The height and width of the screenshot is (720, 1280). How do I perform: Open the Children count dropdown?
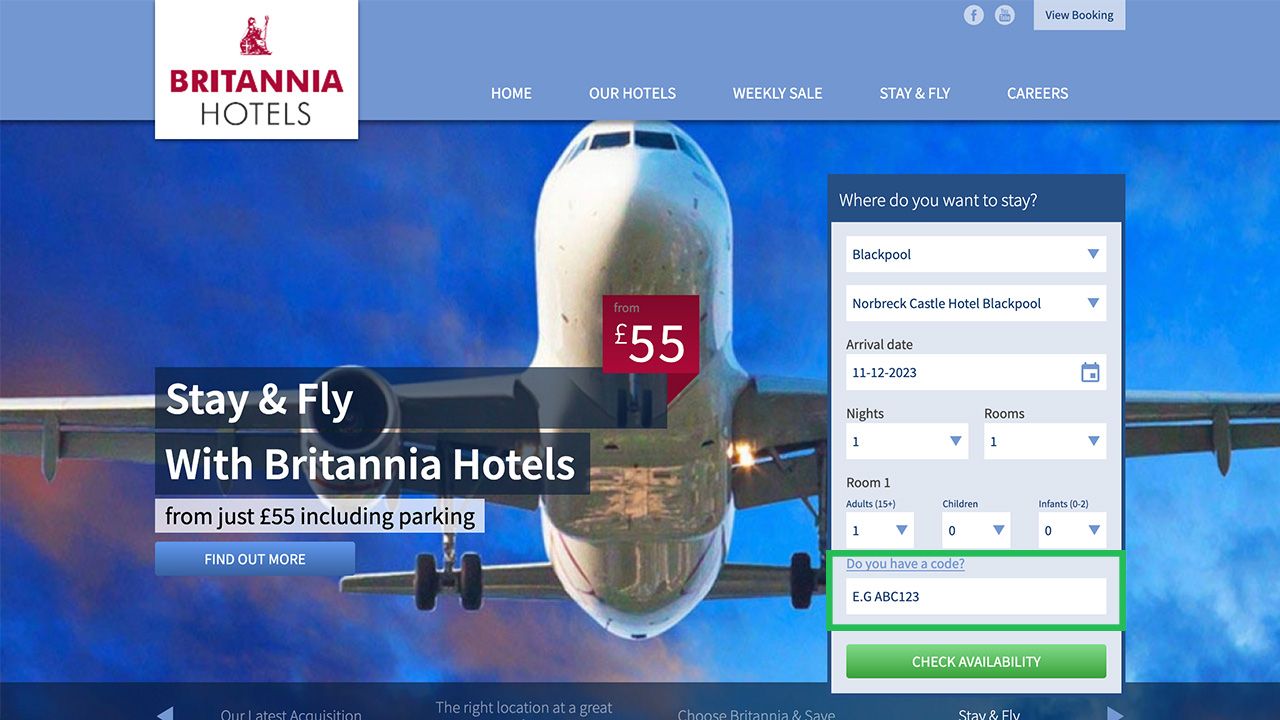976,530
